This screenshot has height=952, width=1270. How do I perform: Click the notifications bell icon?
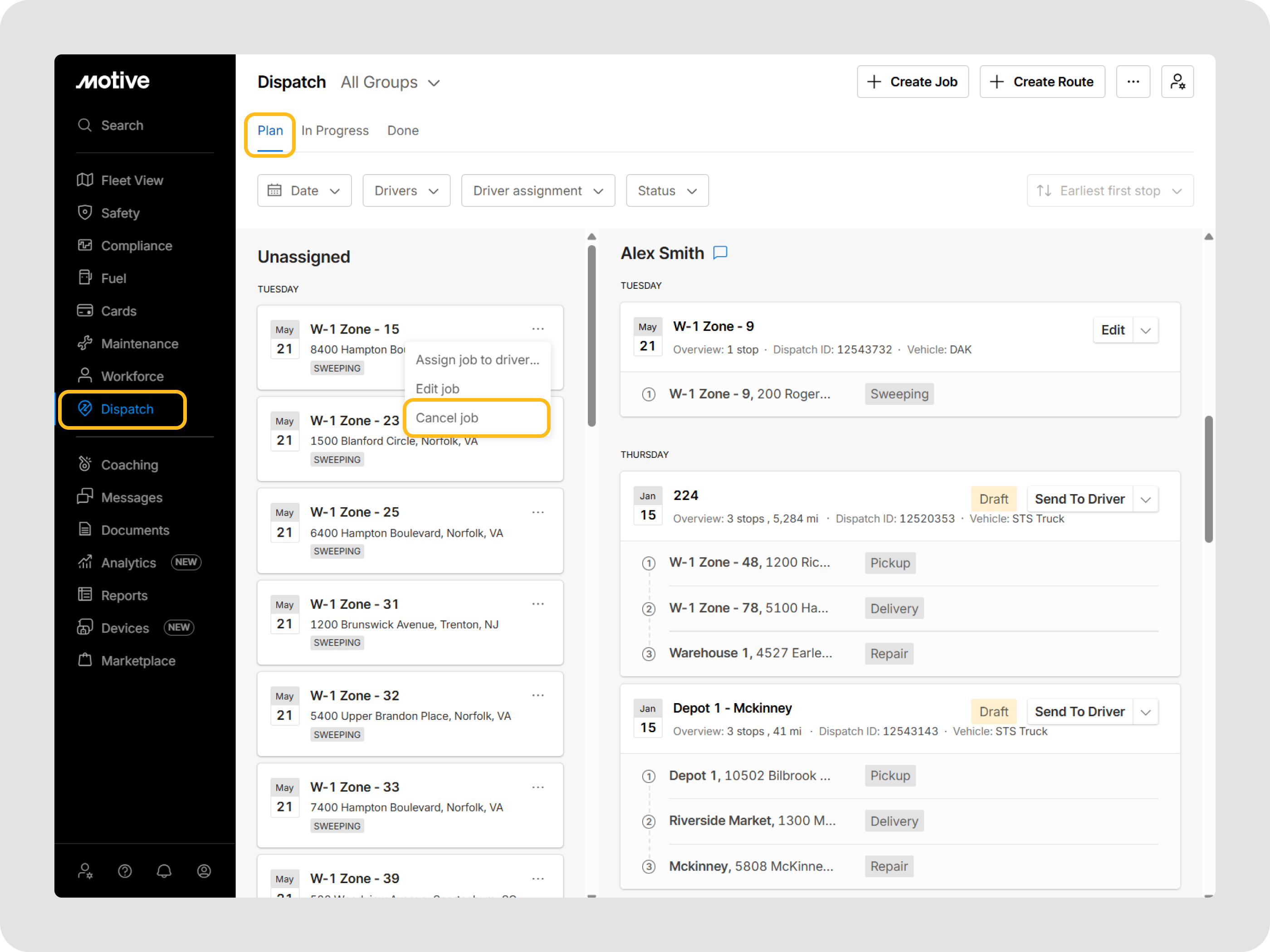[164, 871]
